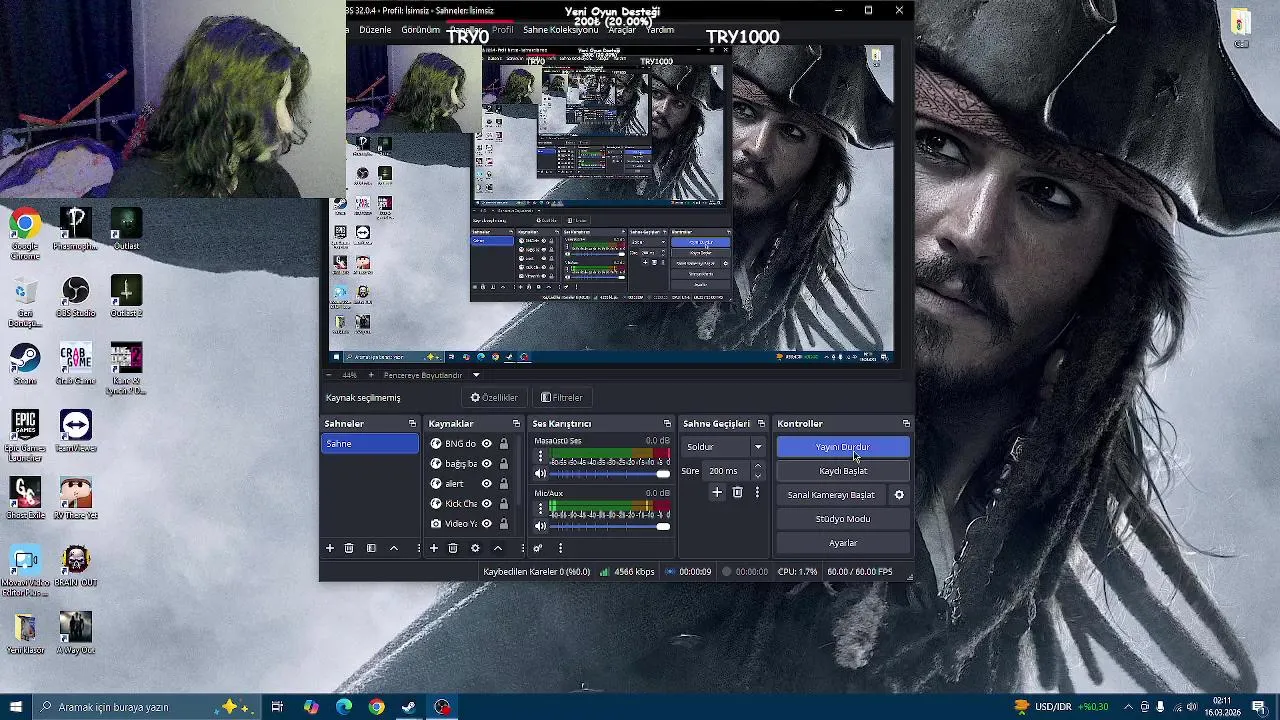Mute the Mic/Aux speaker icon

(x=541, y=526)
